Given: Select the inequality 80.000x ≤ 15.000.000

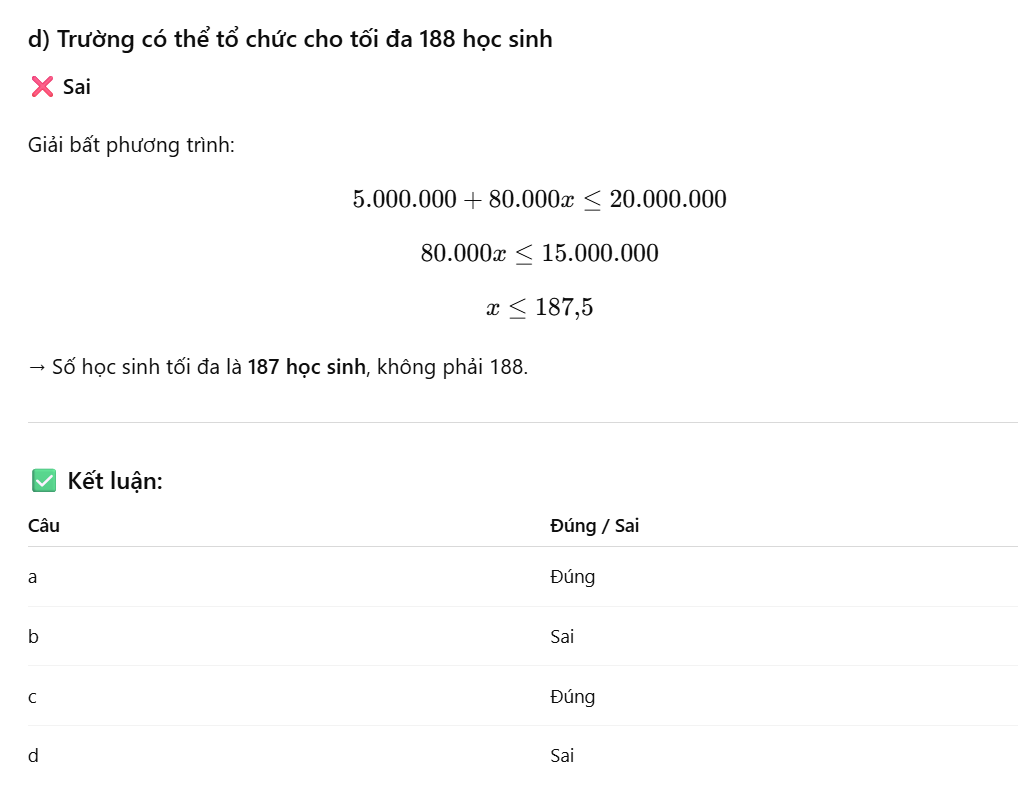Looking at the screenshot, I should pyautogui.click(x=539, y=253).
